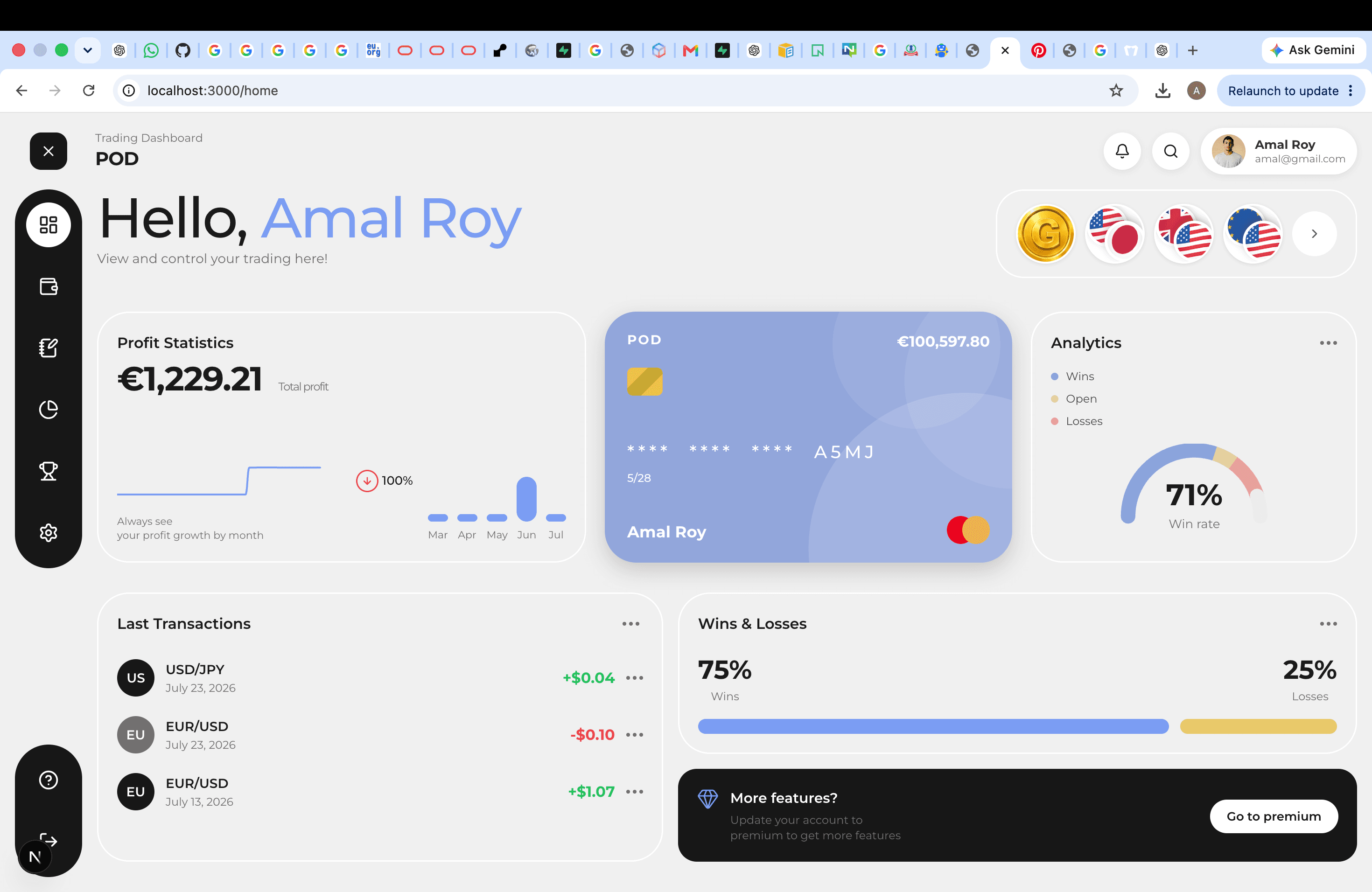Click the €1,229.21 total profit value

click(189, 379)
